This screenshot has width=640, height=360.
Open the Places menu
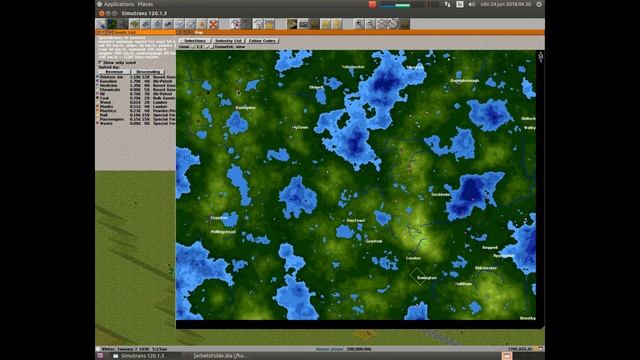145,4
